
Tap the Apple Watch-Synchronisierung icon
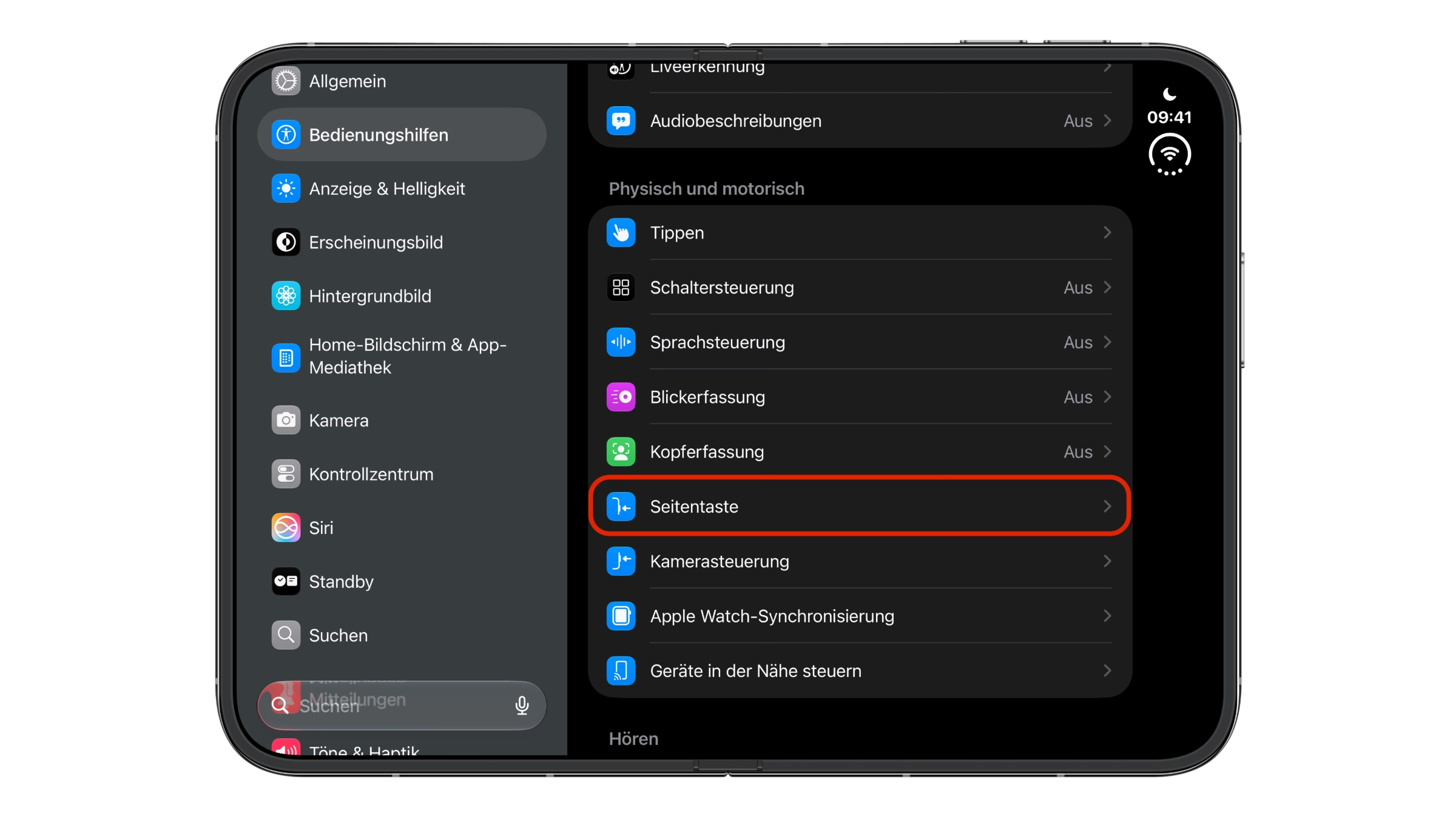[621, 616]
